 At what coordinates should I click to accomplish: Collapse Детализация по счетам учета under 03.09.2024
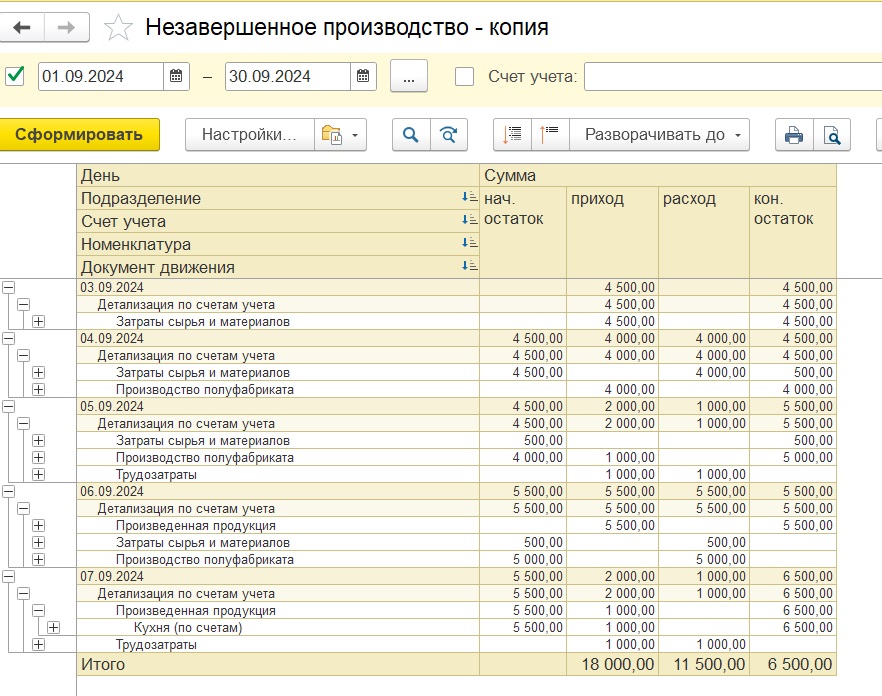23,304
